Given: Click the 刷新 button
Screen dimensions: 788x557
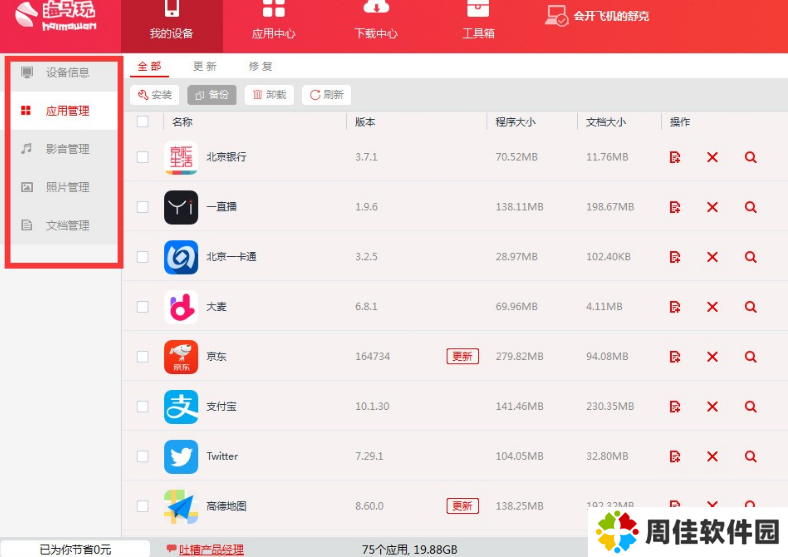Looking at the screenshot, I should coord(327,95).
